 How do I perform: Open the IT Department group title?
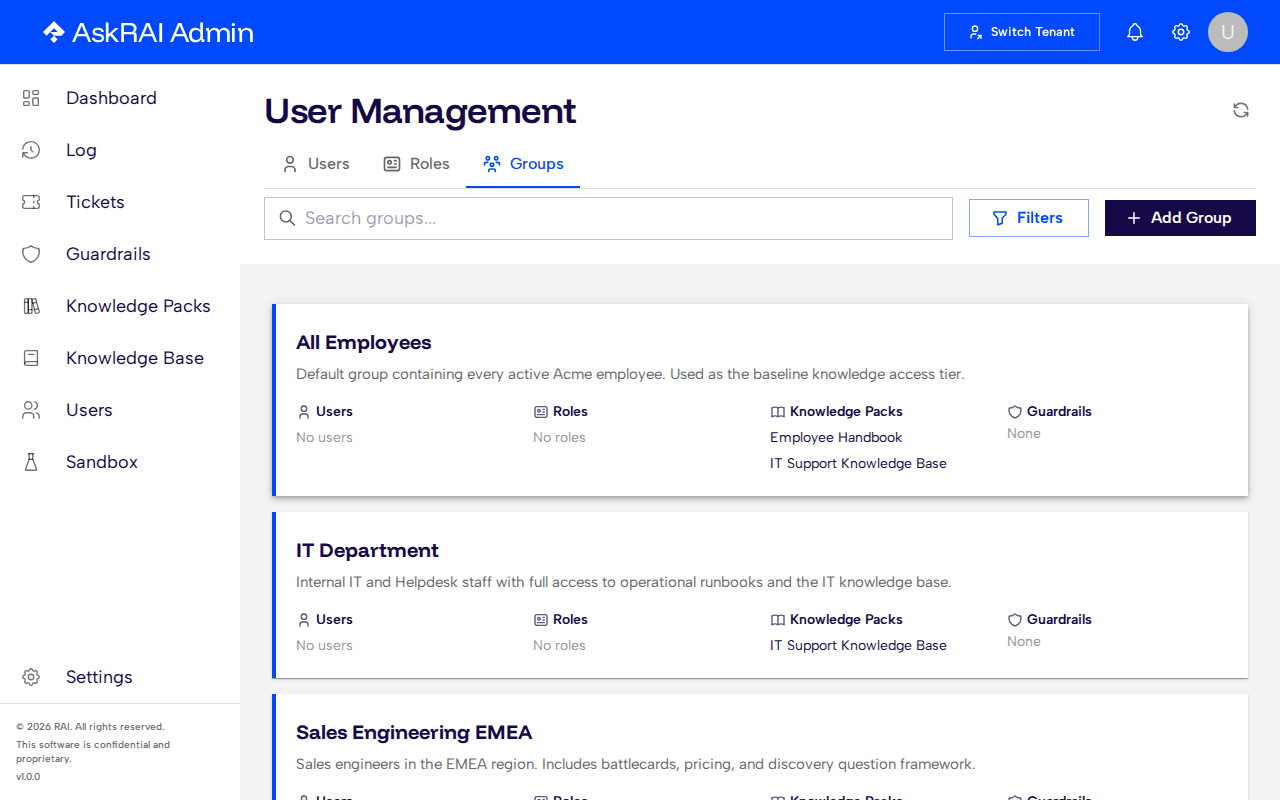pos(367,550)
